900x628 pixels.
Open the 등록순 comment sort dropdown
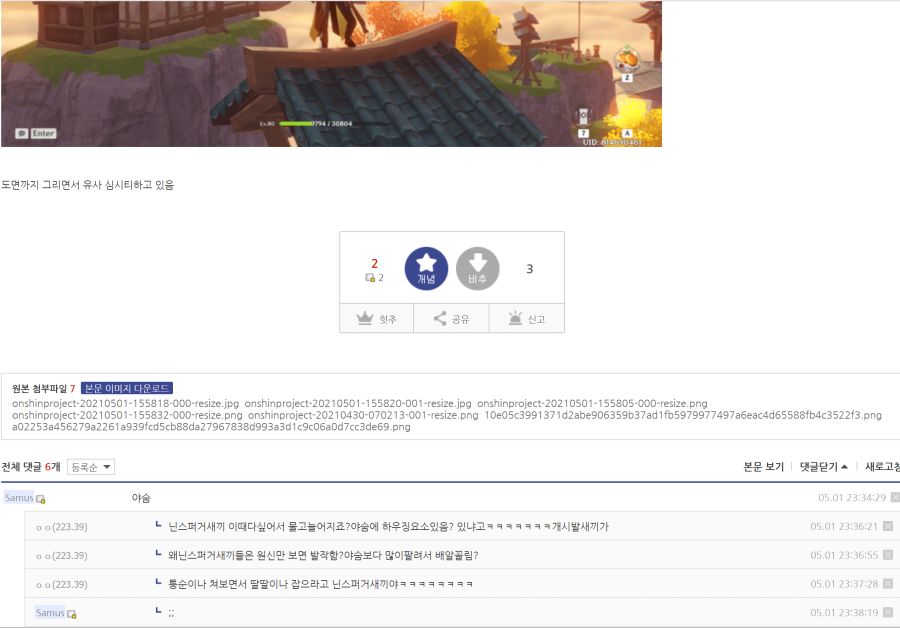[x=91, y=467]
